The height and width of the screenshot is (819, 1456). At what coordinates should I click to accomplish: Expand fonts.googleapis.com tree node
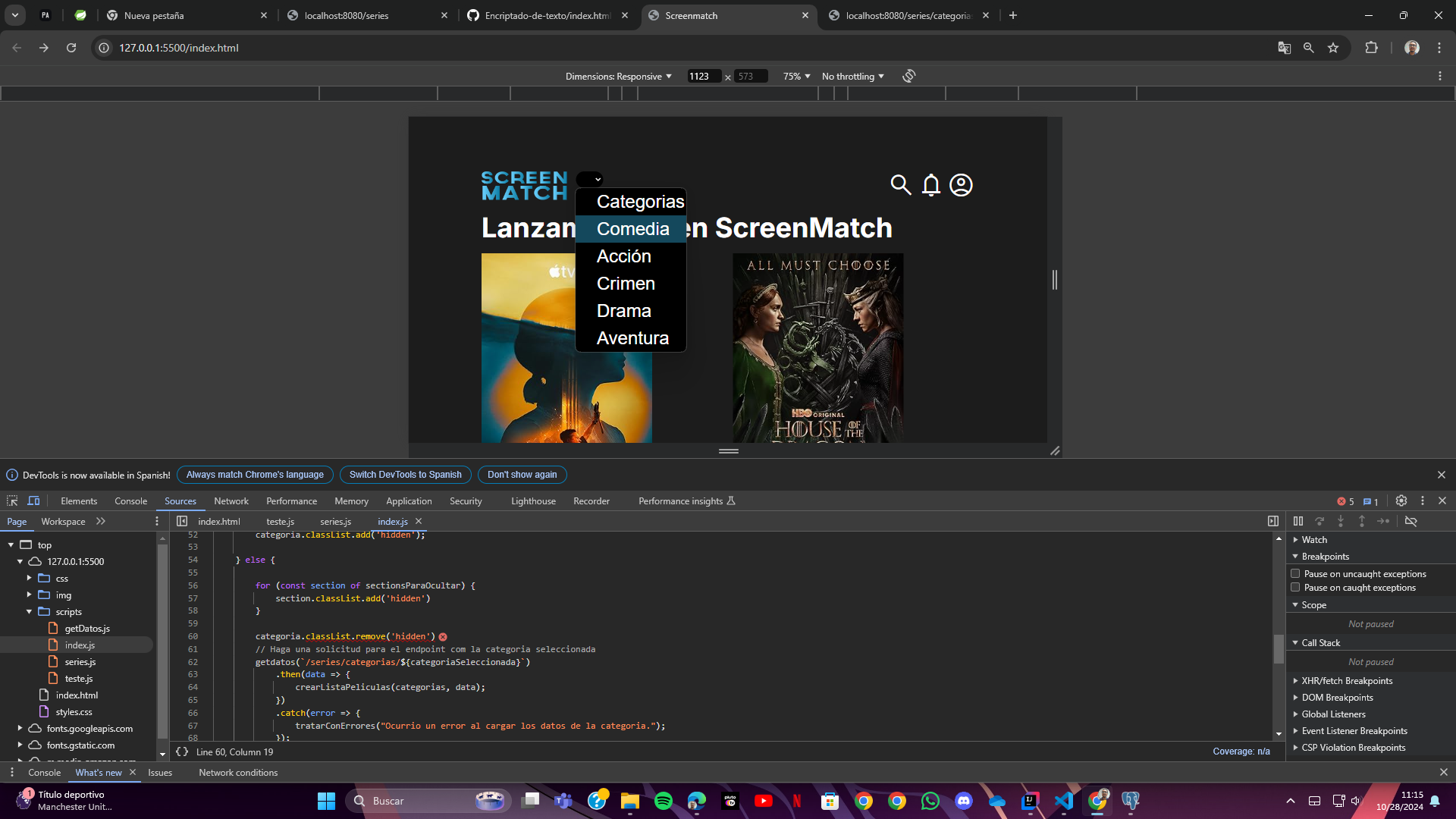pos(20,728)
